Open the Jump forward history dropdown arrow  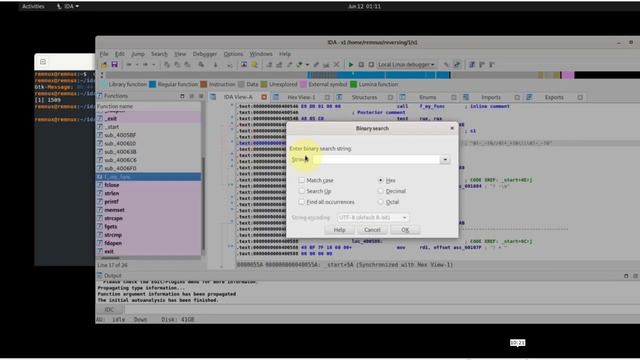point(153,64)
